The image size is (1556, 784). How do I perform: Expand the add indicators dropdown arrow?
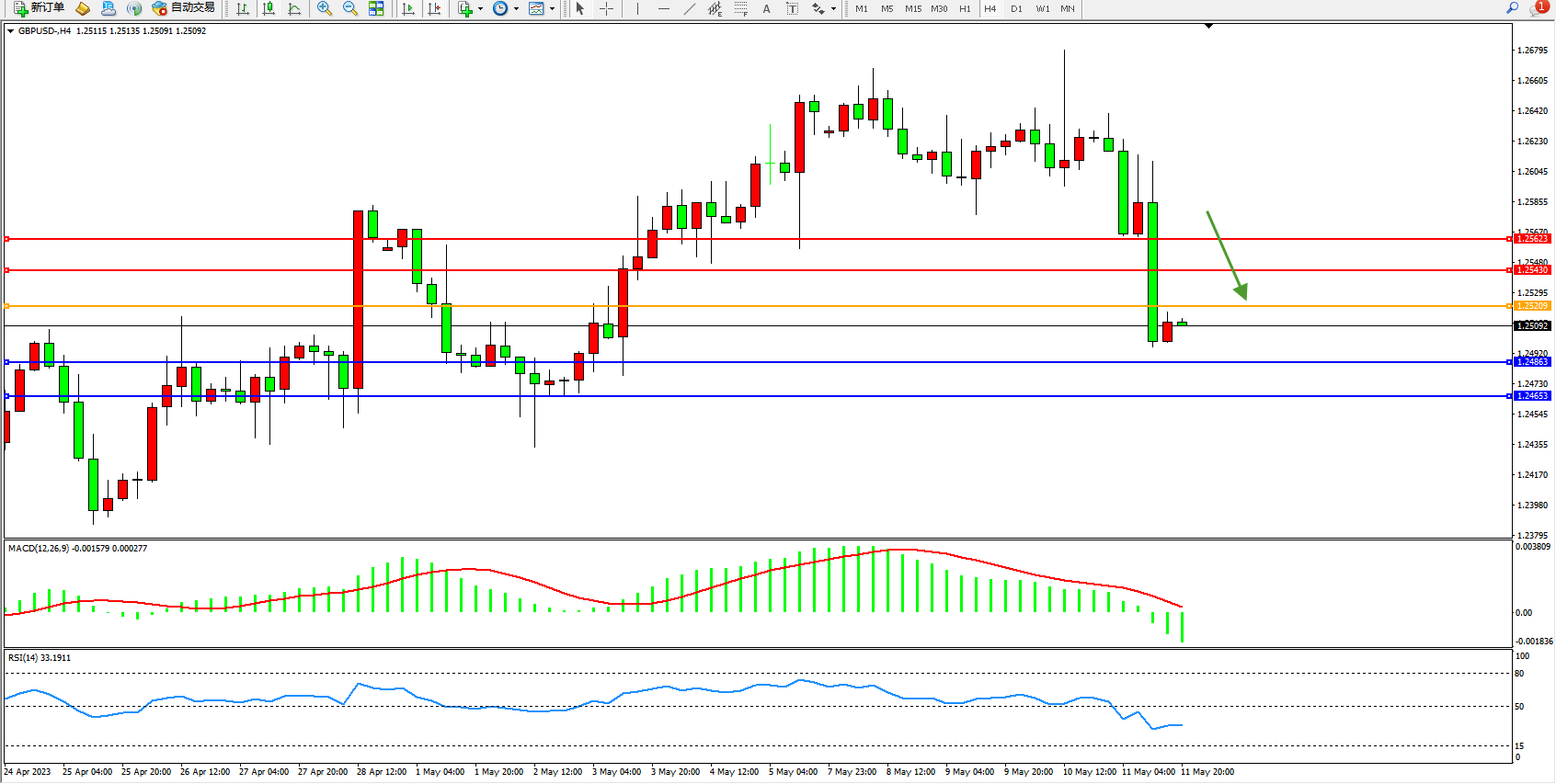480,9
